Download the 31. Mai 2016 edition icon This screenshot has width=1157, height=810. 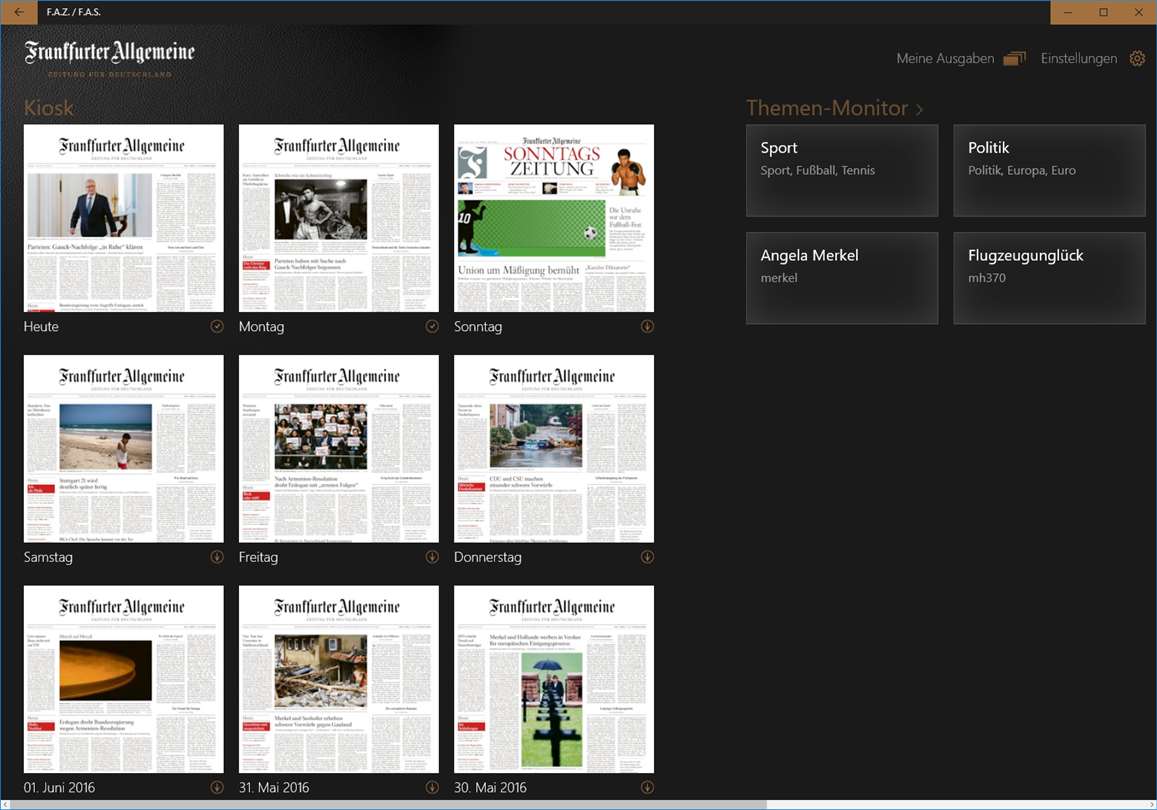[432, 787]
